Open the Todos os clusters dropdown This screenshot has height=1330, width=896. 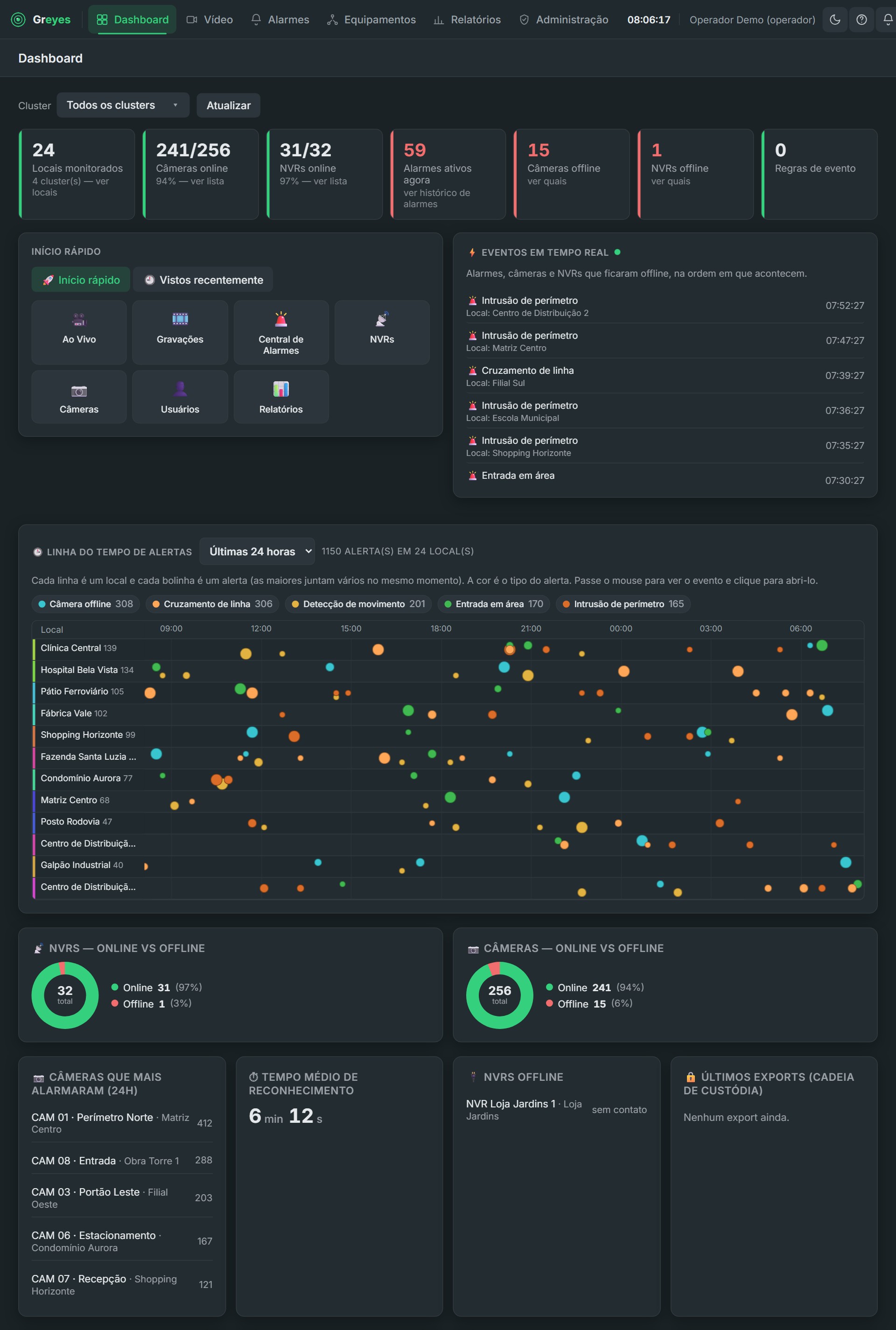123,105
